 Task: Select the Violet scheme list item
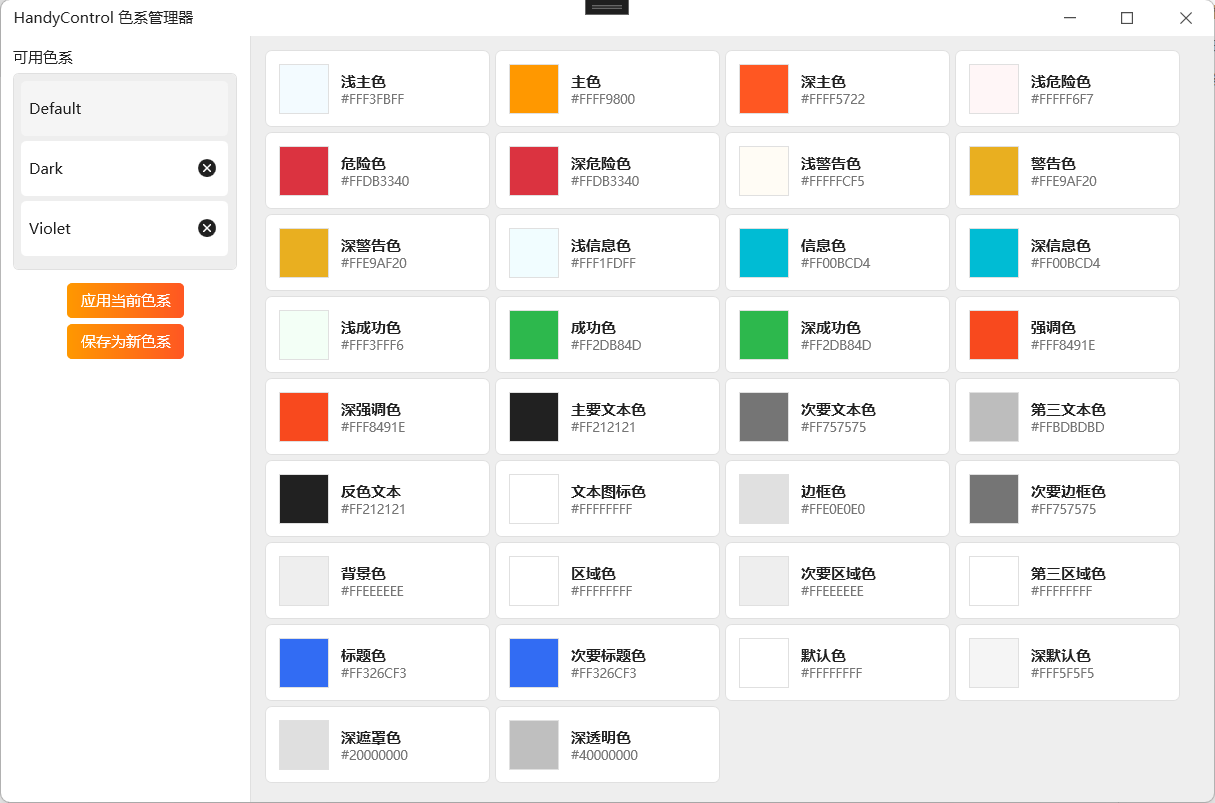click(x=125, y=228)
